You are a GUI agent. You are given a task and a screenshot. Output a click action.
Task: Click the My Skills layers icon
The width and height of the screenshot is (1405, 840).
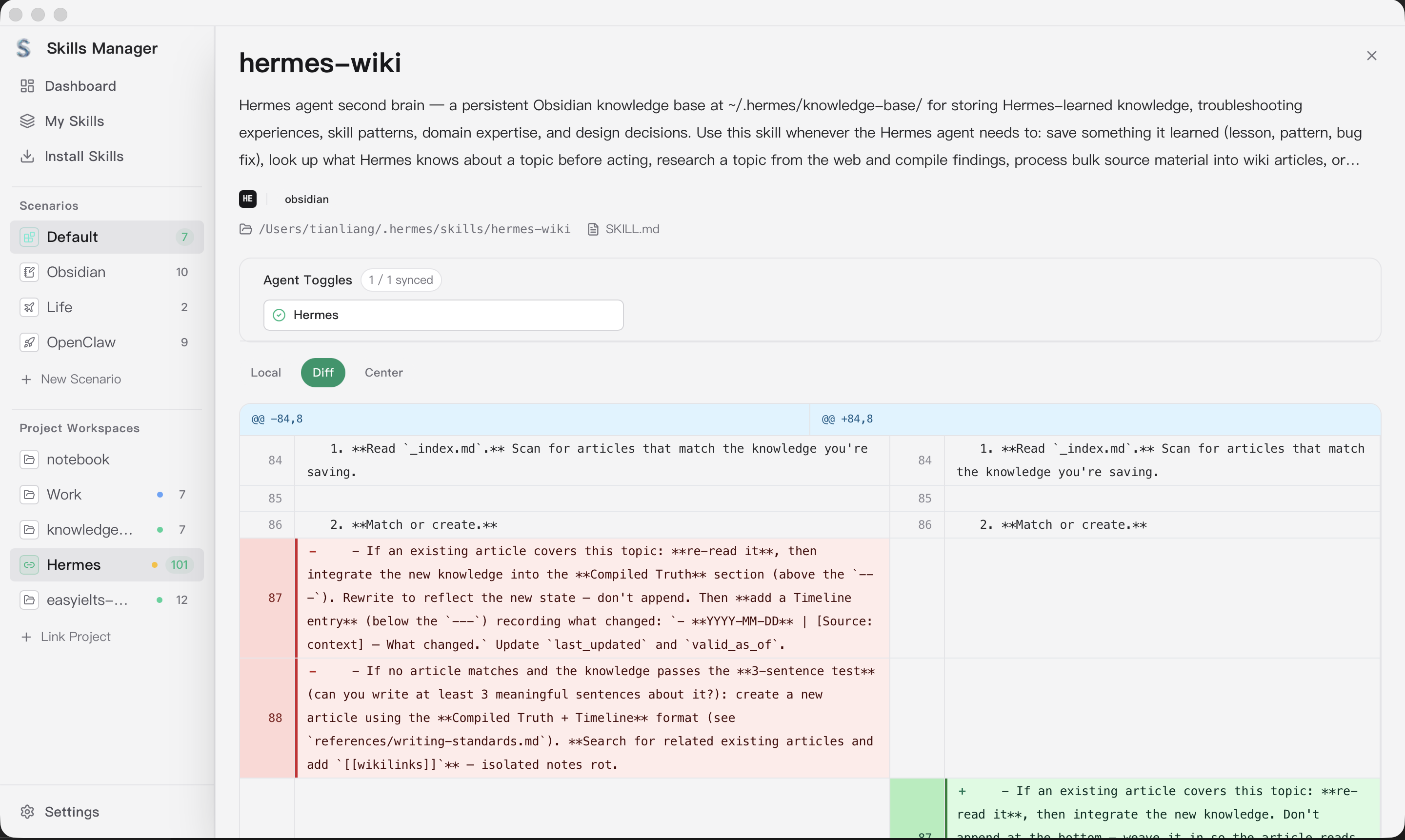coord(27,121)
